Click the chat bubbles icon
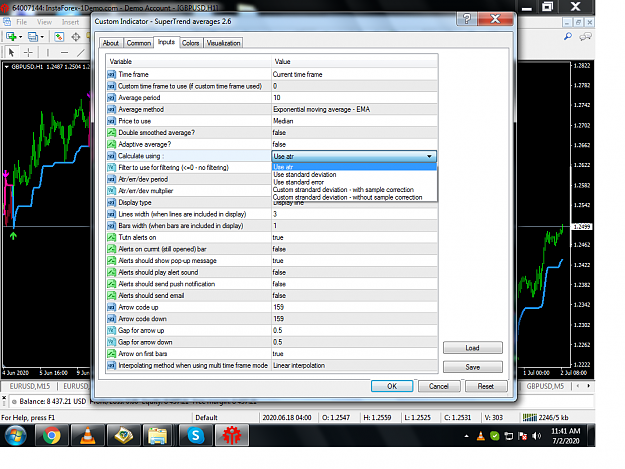The image size is (625, 469). click(x=586, y=37)
